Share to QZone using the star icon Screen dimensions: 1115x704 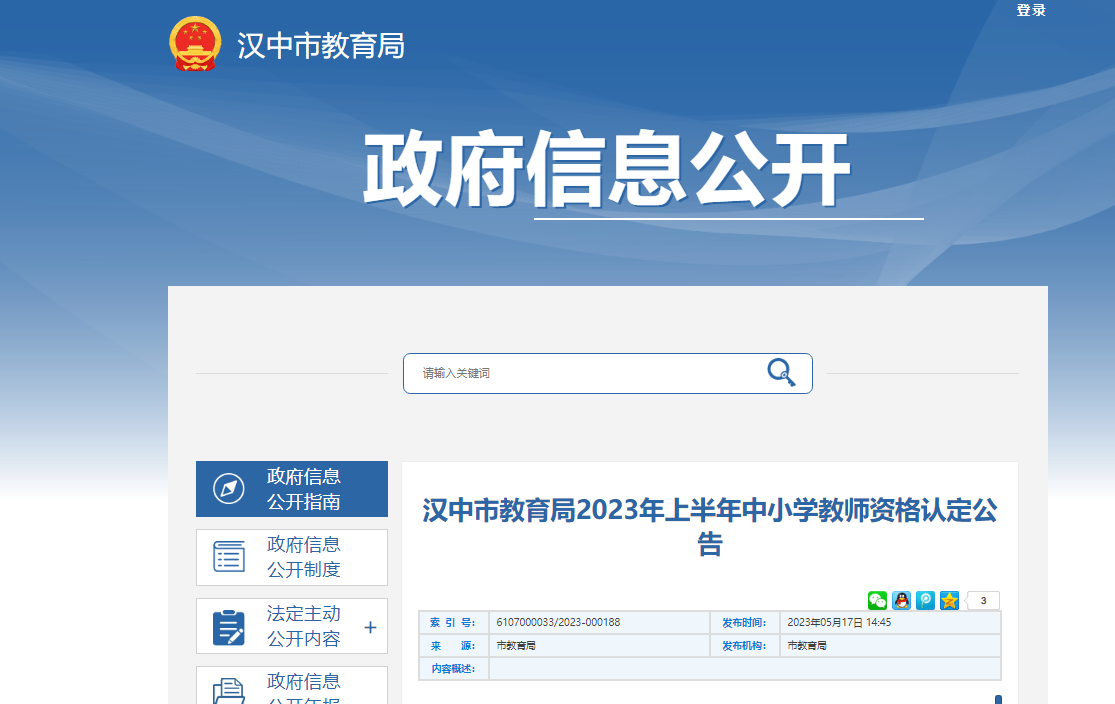tap(949, 600)
